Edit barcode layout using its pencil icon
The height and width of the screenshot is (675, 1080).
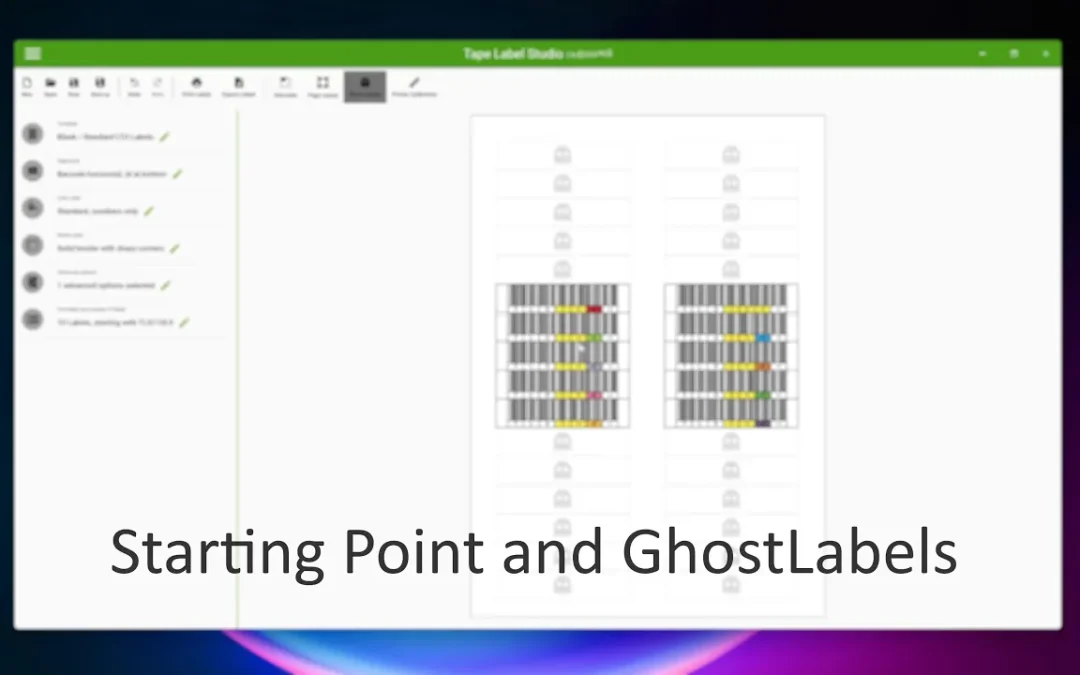tap(178, 174)
